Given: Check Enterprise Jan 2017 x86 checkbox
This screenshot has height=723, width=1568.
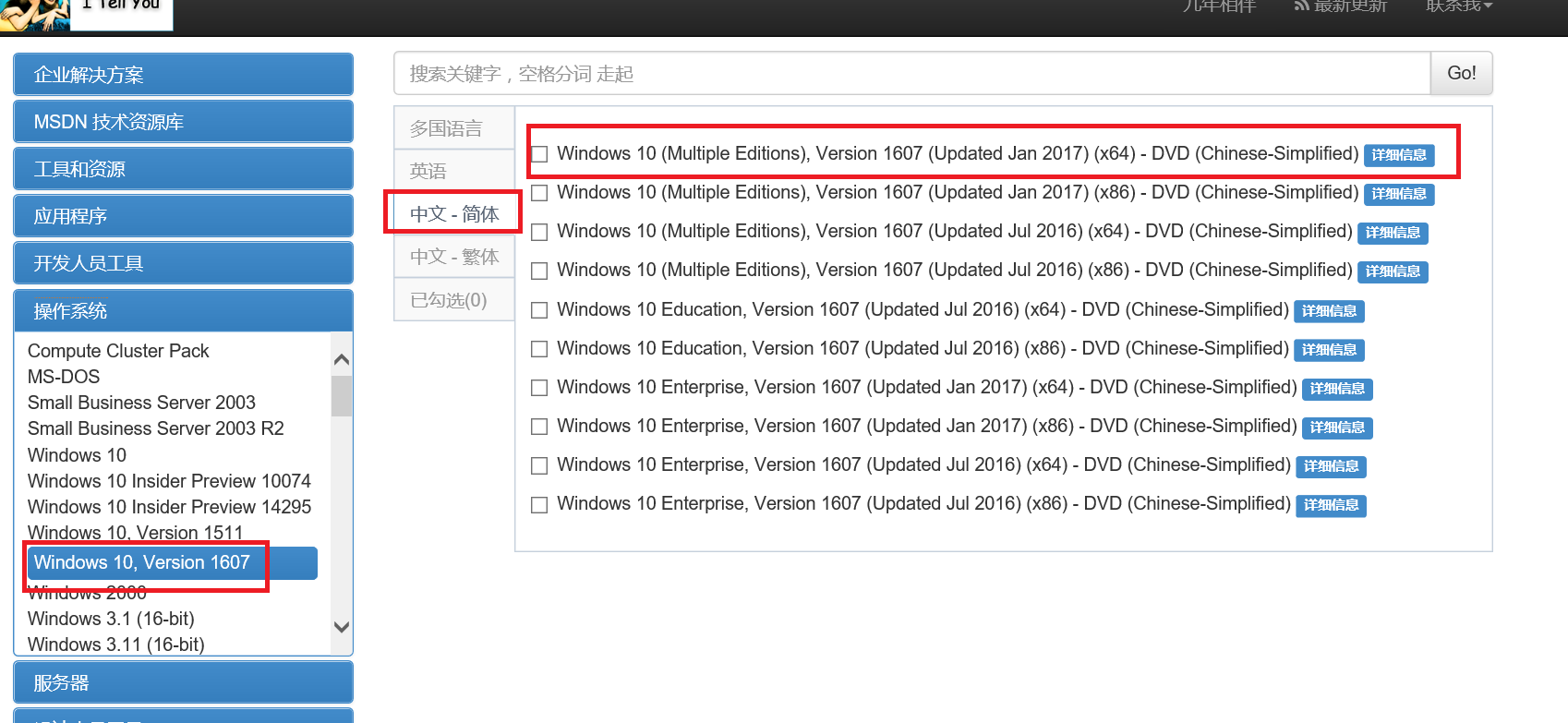Looking at the screenshot, I should coord(539,427).
